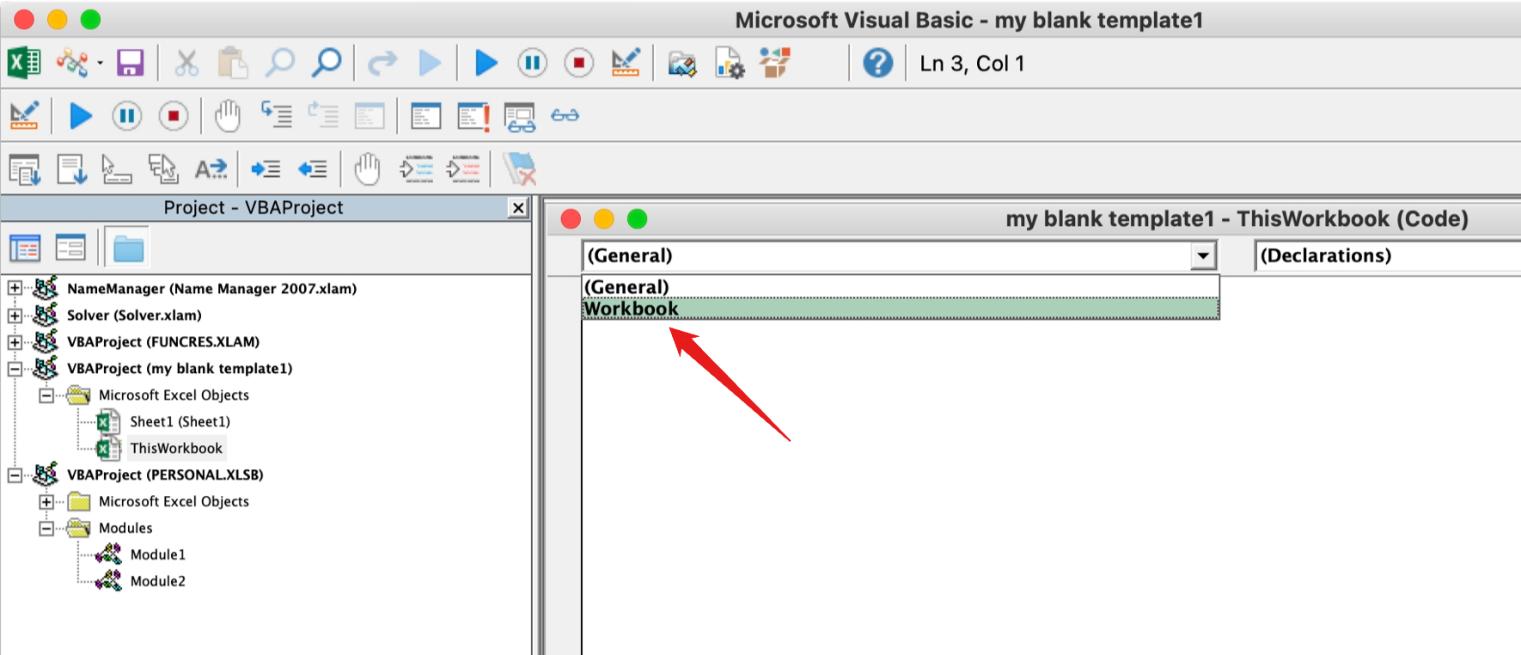Image resolution: width=1521 pixels, height=655 pixels.
Task: Expand the NameManager project node
Action: 14,288
